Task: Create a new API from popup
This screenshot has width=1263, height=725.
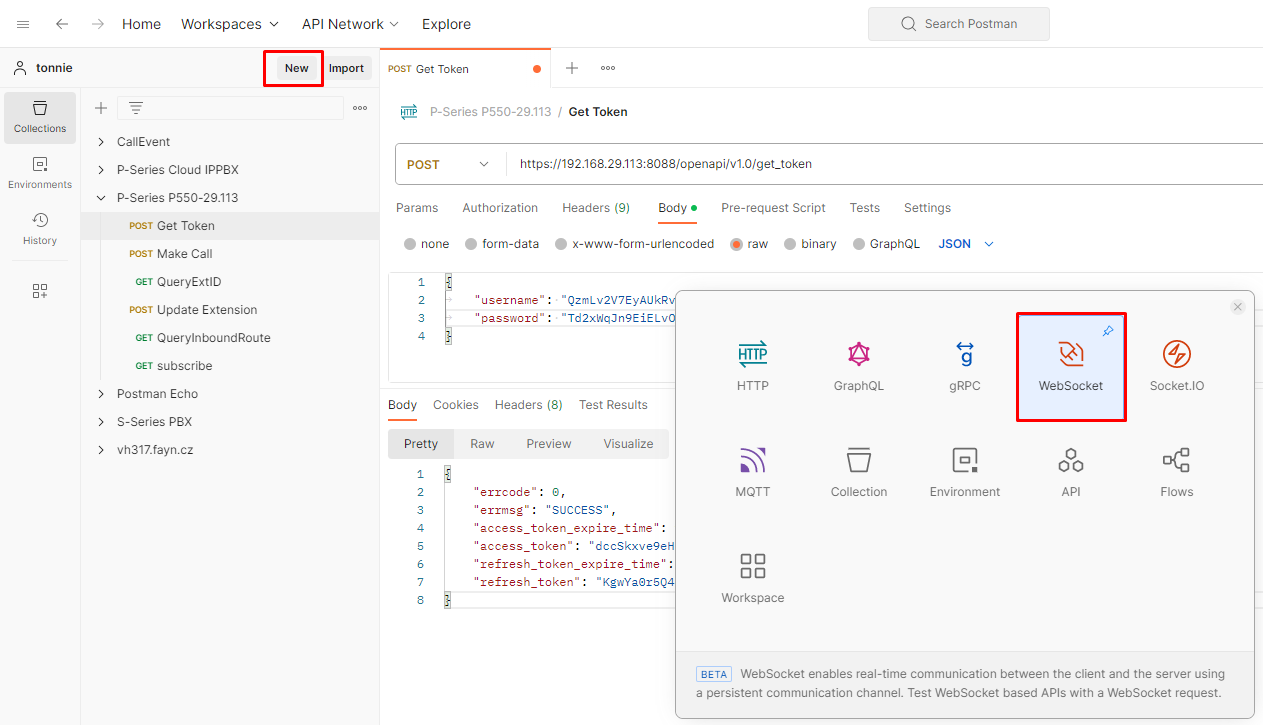Action: pyautogui.click(x=1071, y=472)
